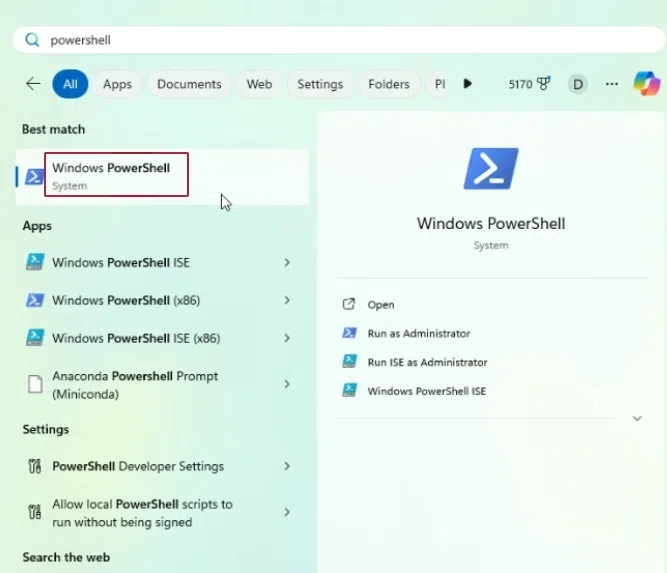
Task: Open the Copilot colorful icon
Action: [647, 83]
